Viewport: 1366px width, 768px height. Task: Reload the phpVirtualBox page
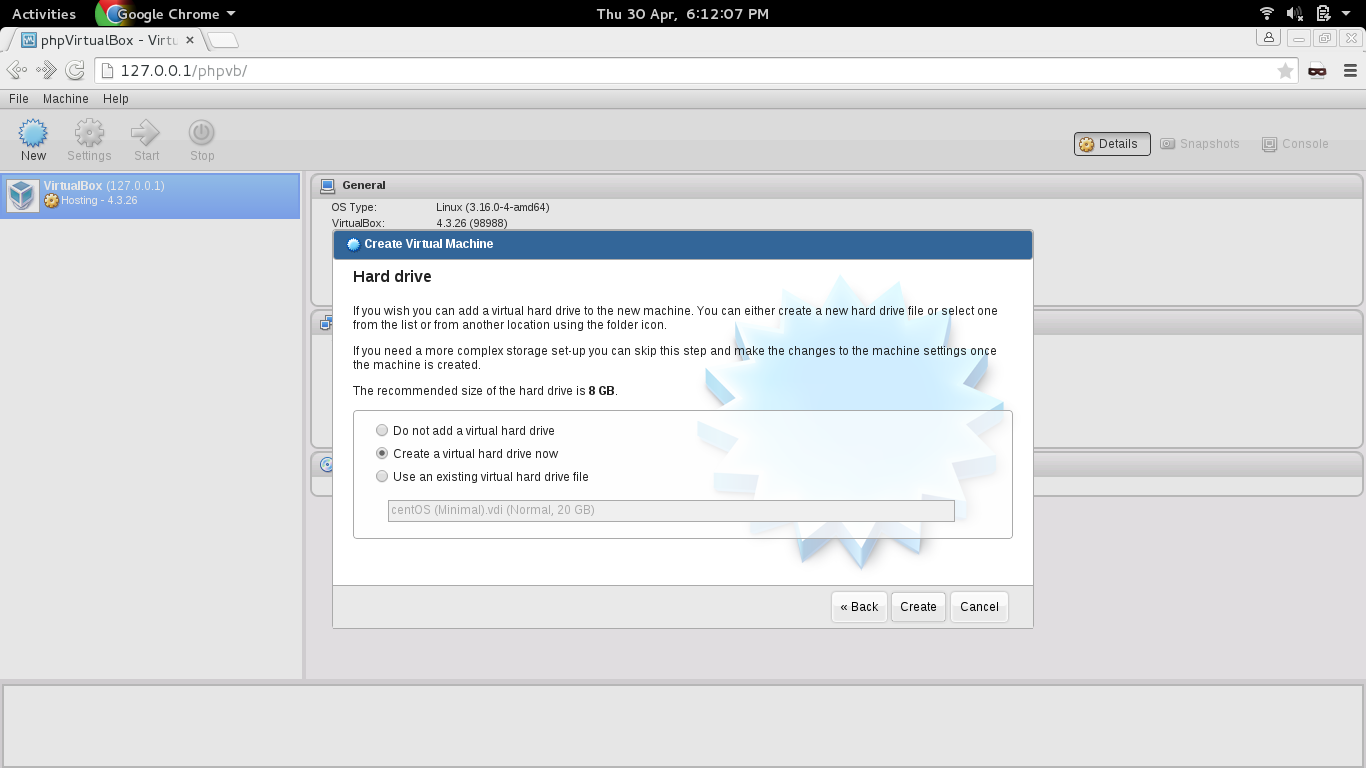click(x=75, y=70)
